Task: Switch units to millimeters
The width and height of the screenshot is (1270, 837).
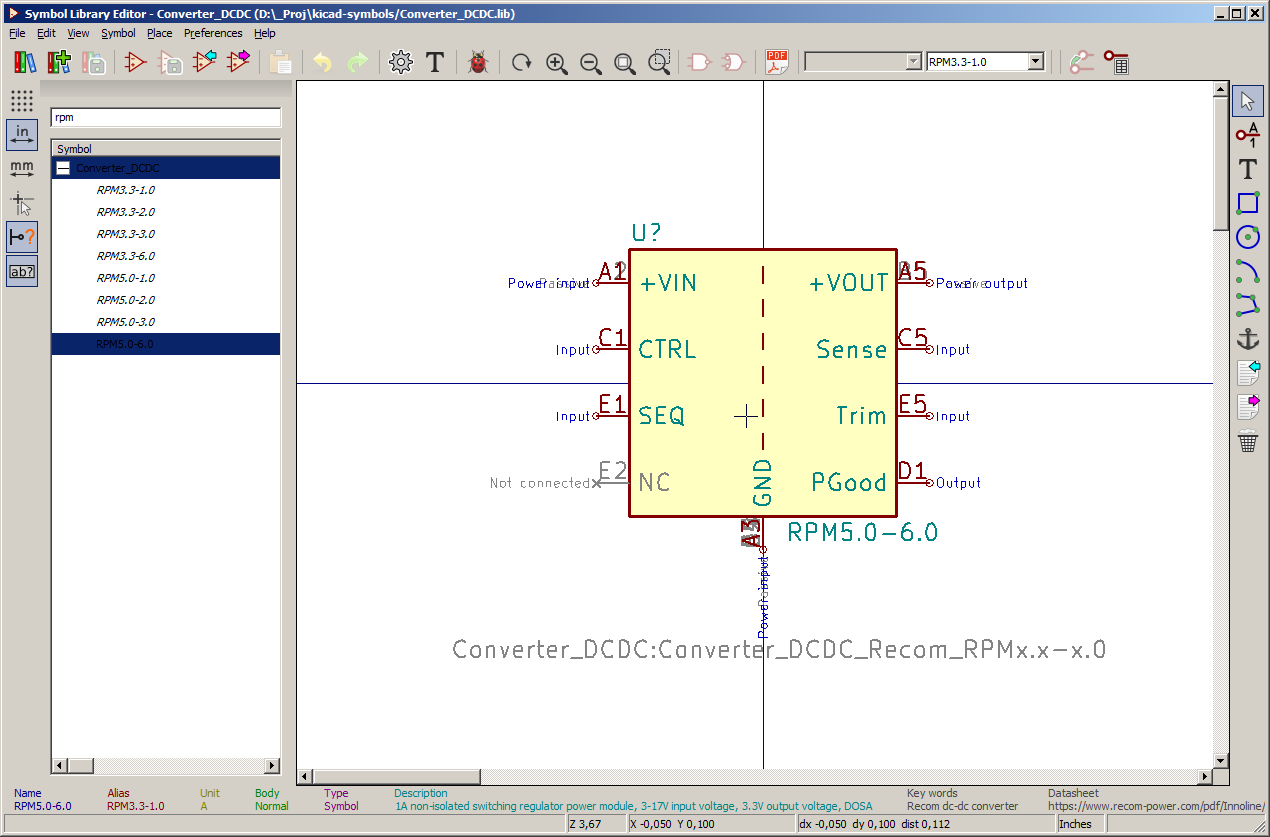Action: pyautogui.click(x=22, y=168)
